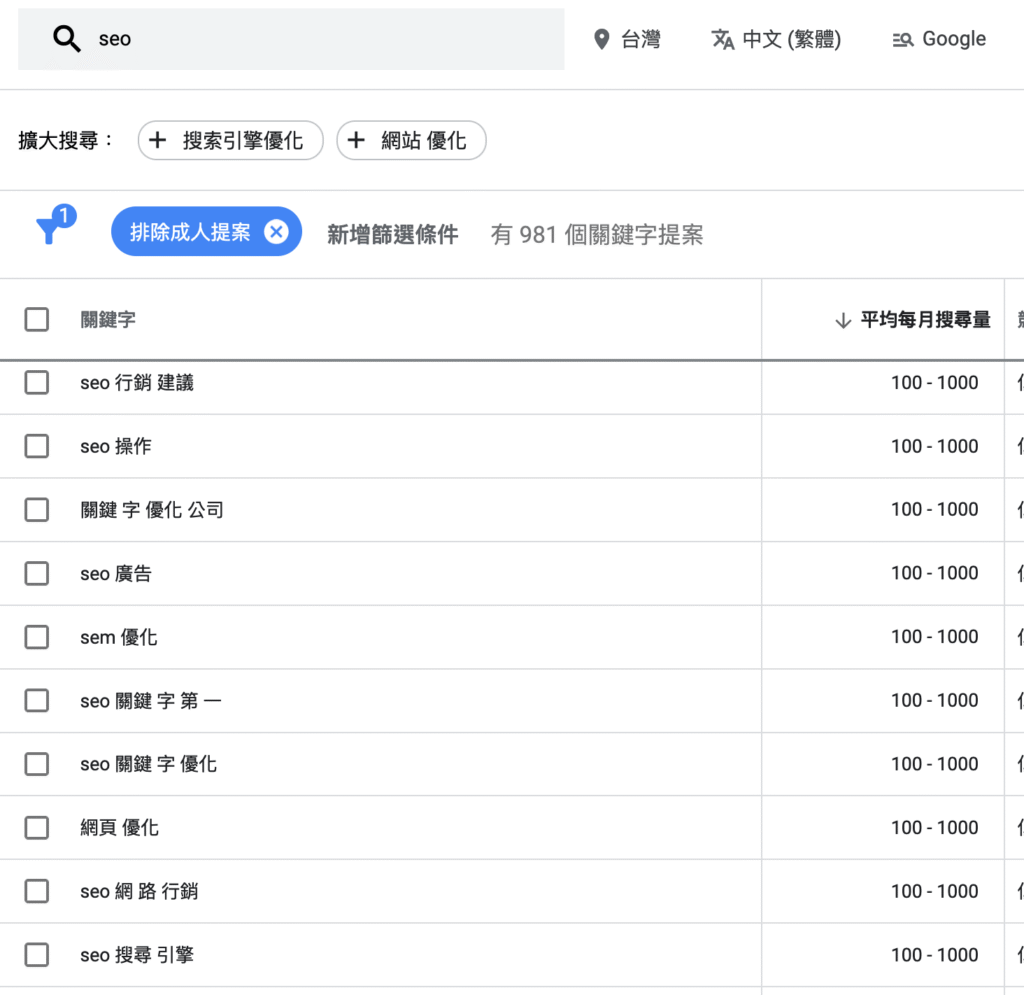Image resolution: width=1024 pixels, height=995 pixels.
Task: Click 100 - 1000 volume for seo 搜尋 引擎
Action: [x=935, y=955]
